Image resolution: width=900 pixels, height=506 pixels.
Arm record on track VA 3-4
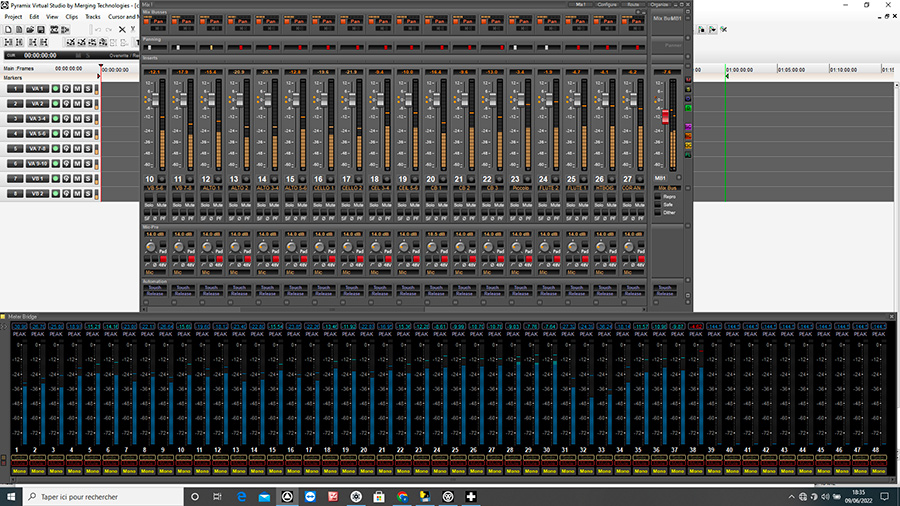pyautogui.click(x=56, y=119)
